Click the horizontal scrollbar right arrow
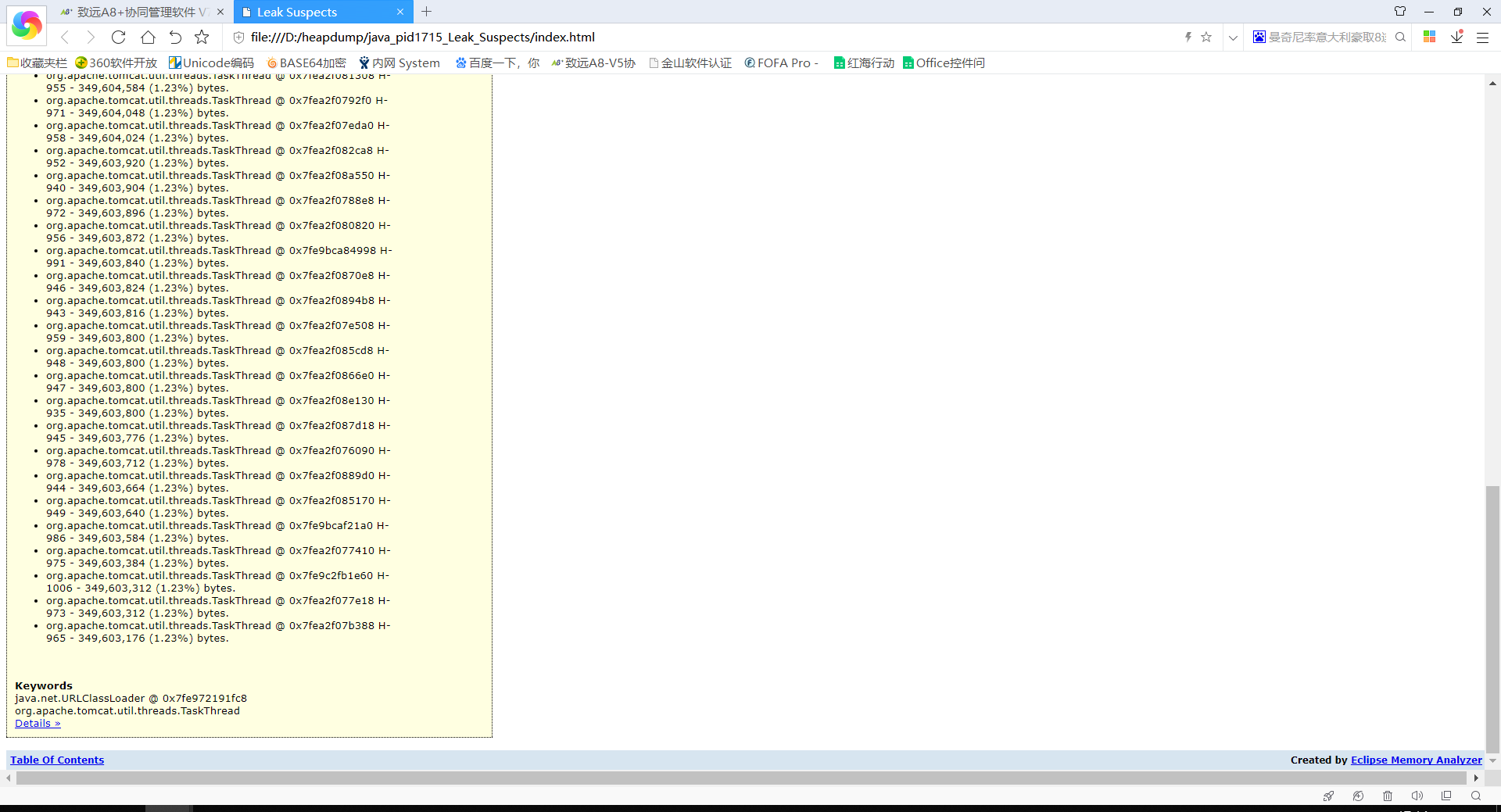 pos(1476,778)
